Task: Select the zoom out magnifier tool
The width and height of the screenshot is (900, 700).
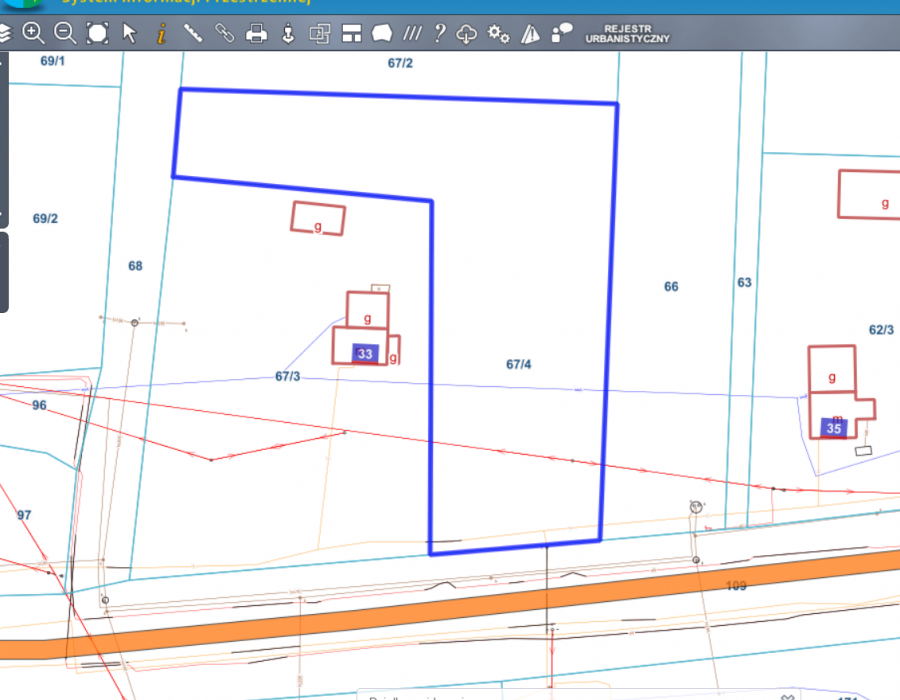Action: click(65, 33)
